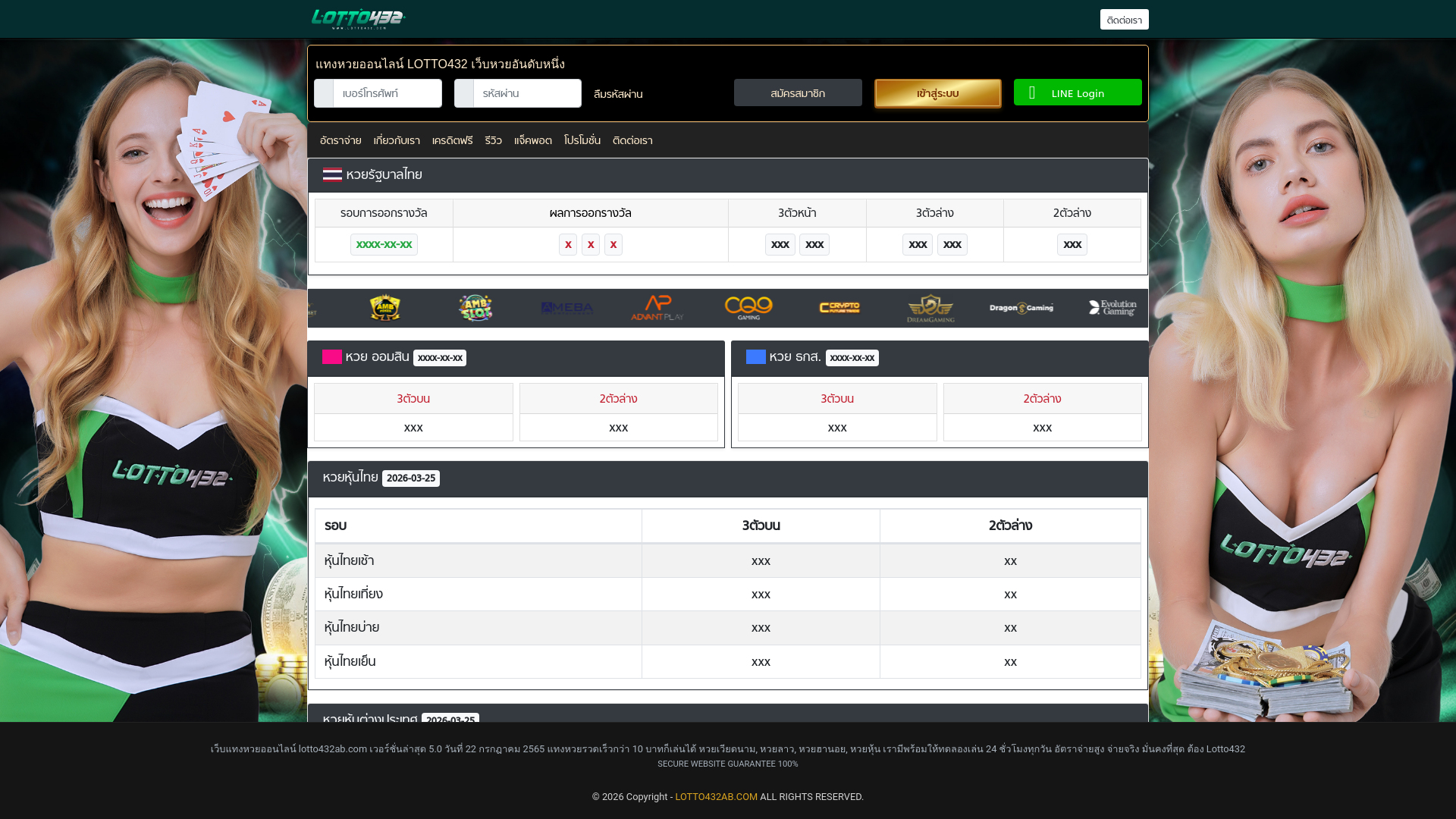This screenshot has width=1456, height=819.
Task: Click the รอบการออกรางวัล column header
Action: tap(384, 213)
